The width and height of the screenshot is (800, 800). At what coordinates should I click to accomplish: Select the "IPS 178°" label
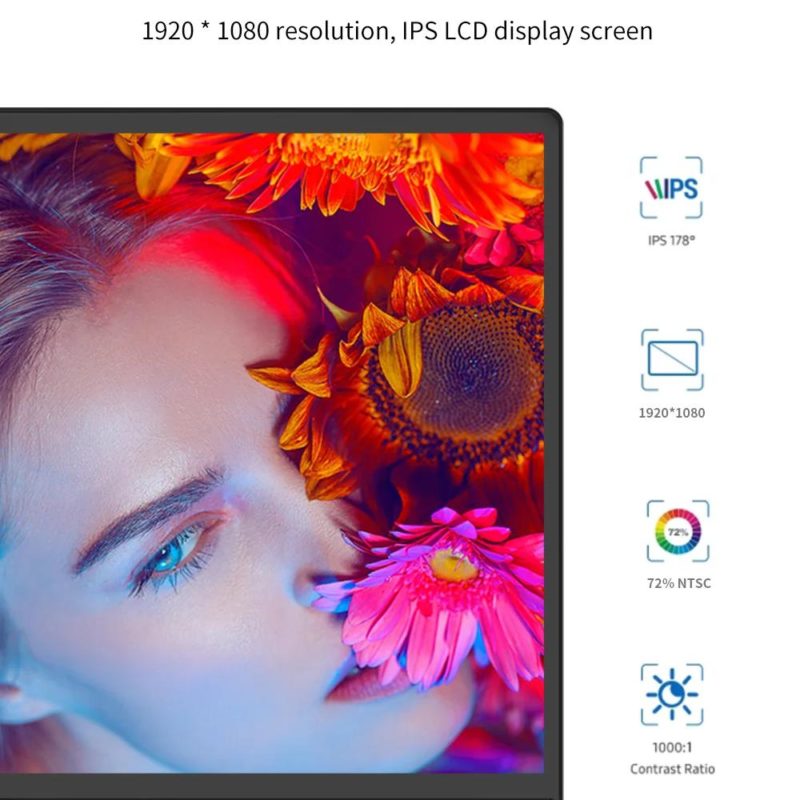point(671,240)
